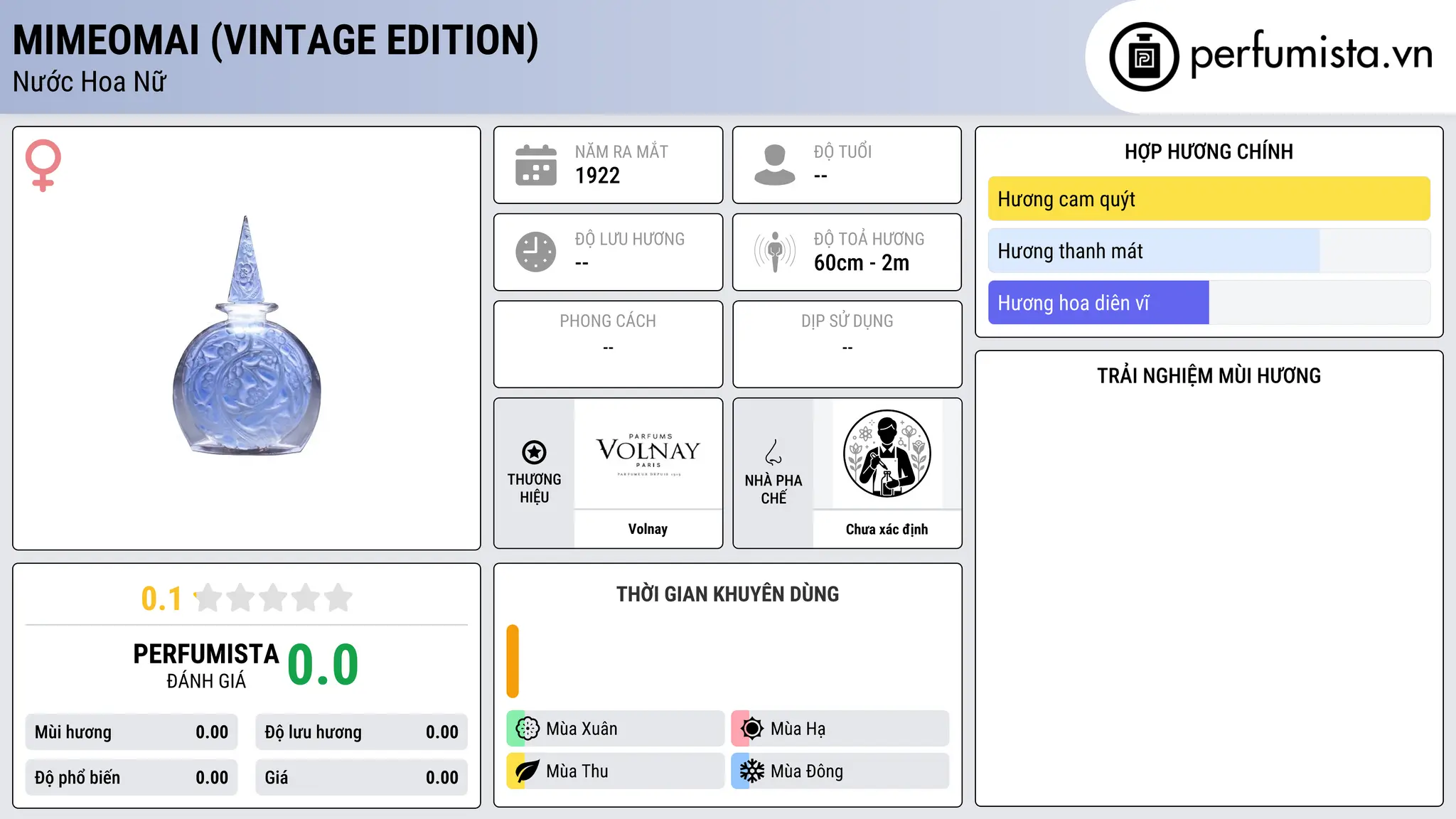
Task: Click the orange recommended-time bar
Action: pos(513,661)
